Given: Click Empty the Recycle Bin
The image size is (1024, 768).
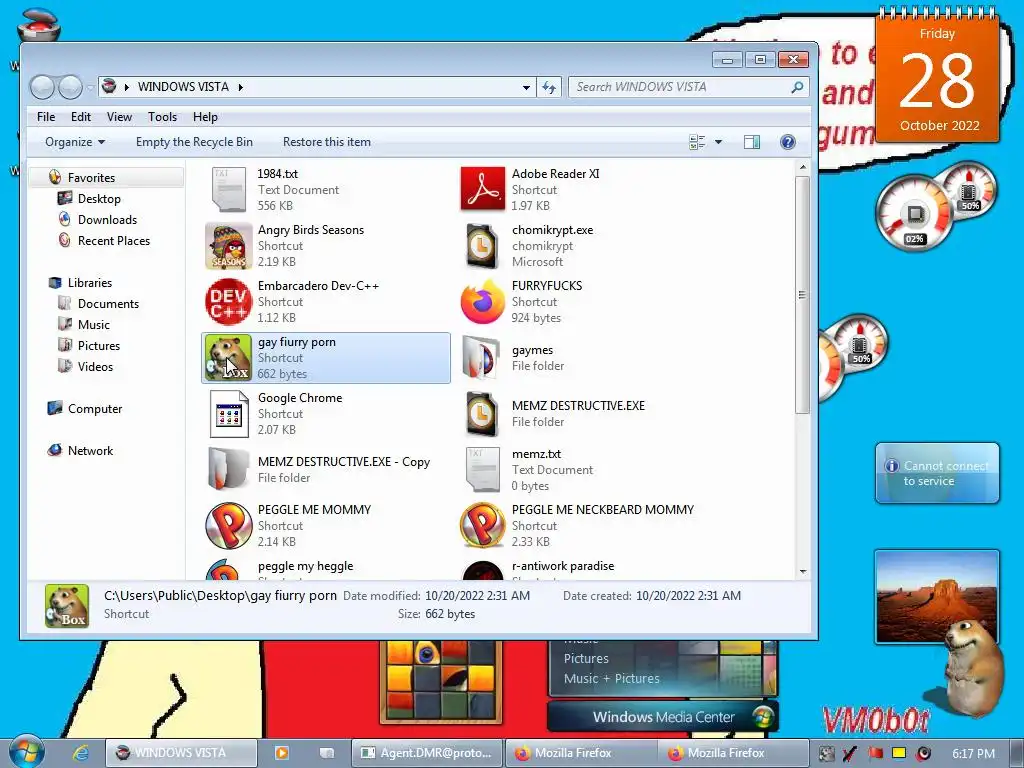Looking at the screenshot, I should click(194, 142).
